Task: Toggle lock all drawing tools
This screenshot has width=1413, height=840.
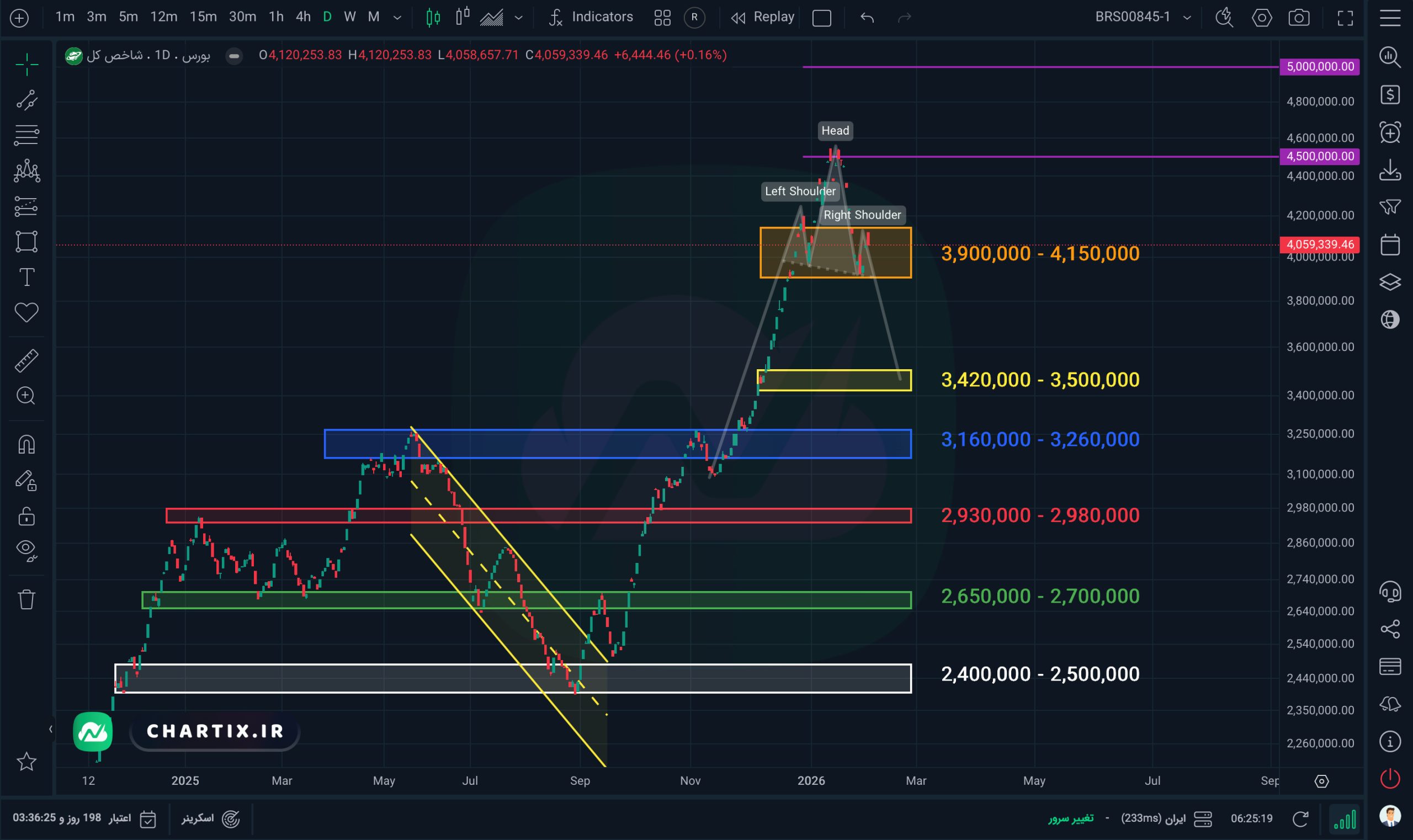Action: [x=26, y=516]
